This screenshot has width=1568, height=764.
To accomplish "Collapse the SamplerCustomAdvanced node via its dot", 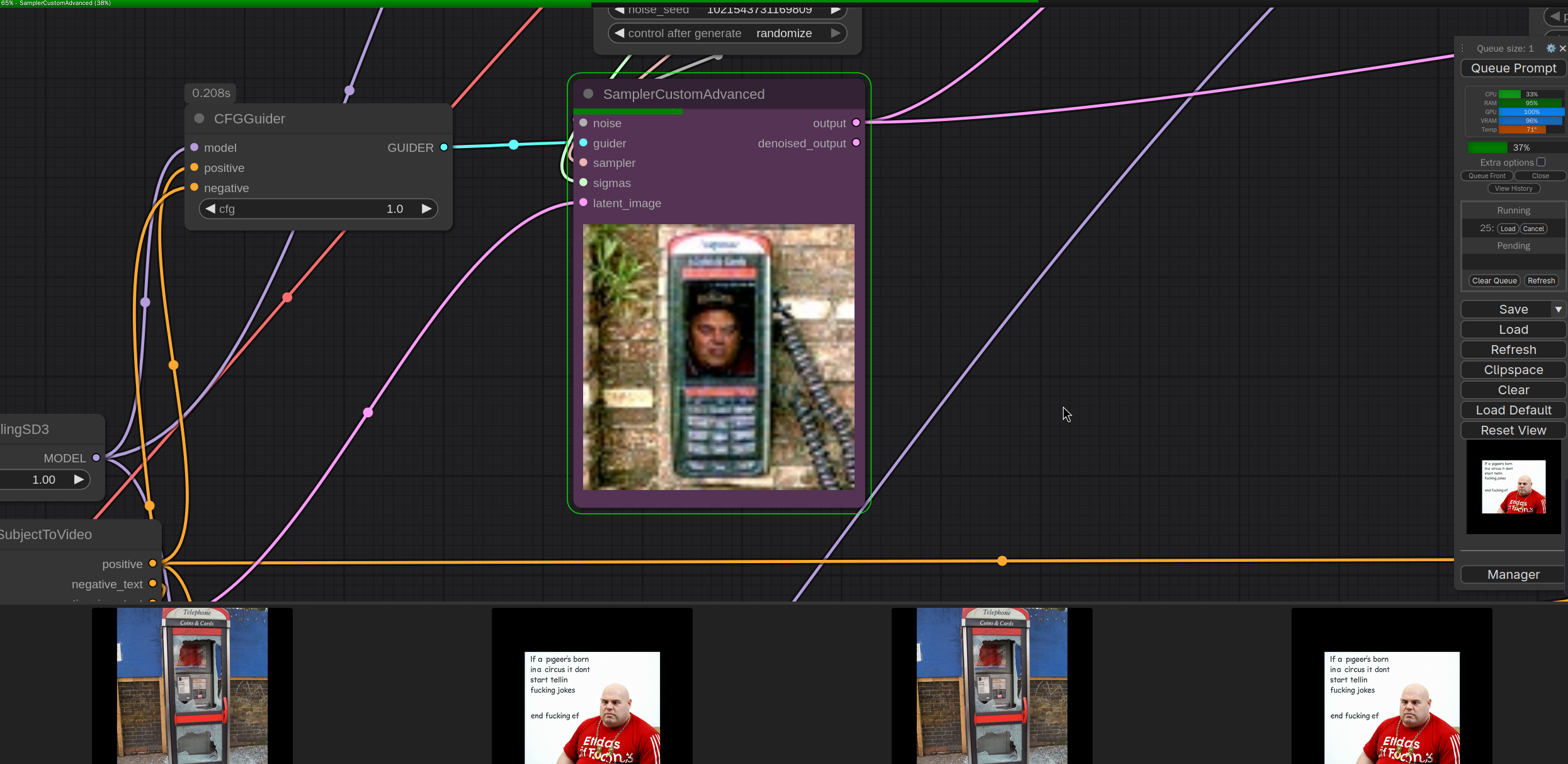I will point(588,94).
